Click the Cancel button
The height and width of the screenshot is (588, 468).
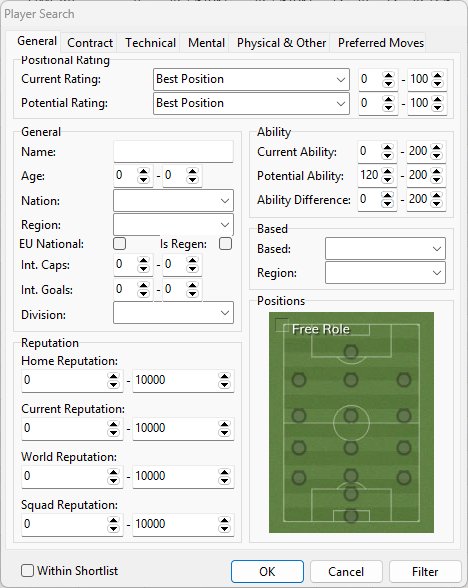coord(346,572)
